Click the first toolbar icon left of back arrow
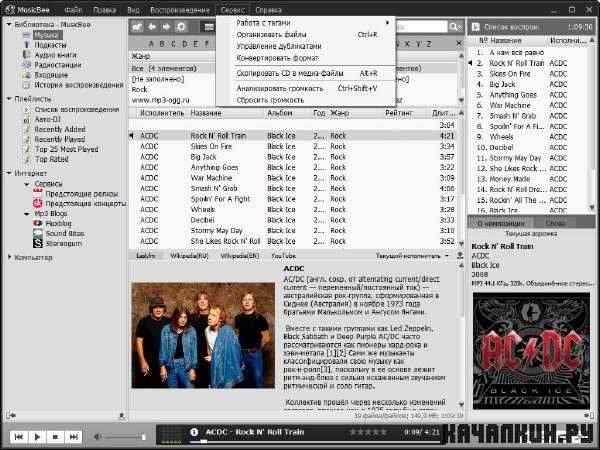The image size is (600, 450). coord(137,27)
